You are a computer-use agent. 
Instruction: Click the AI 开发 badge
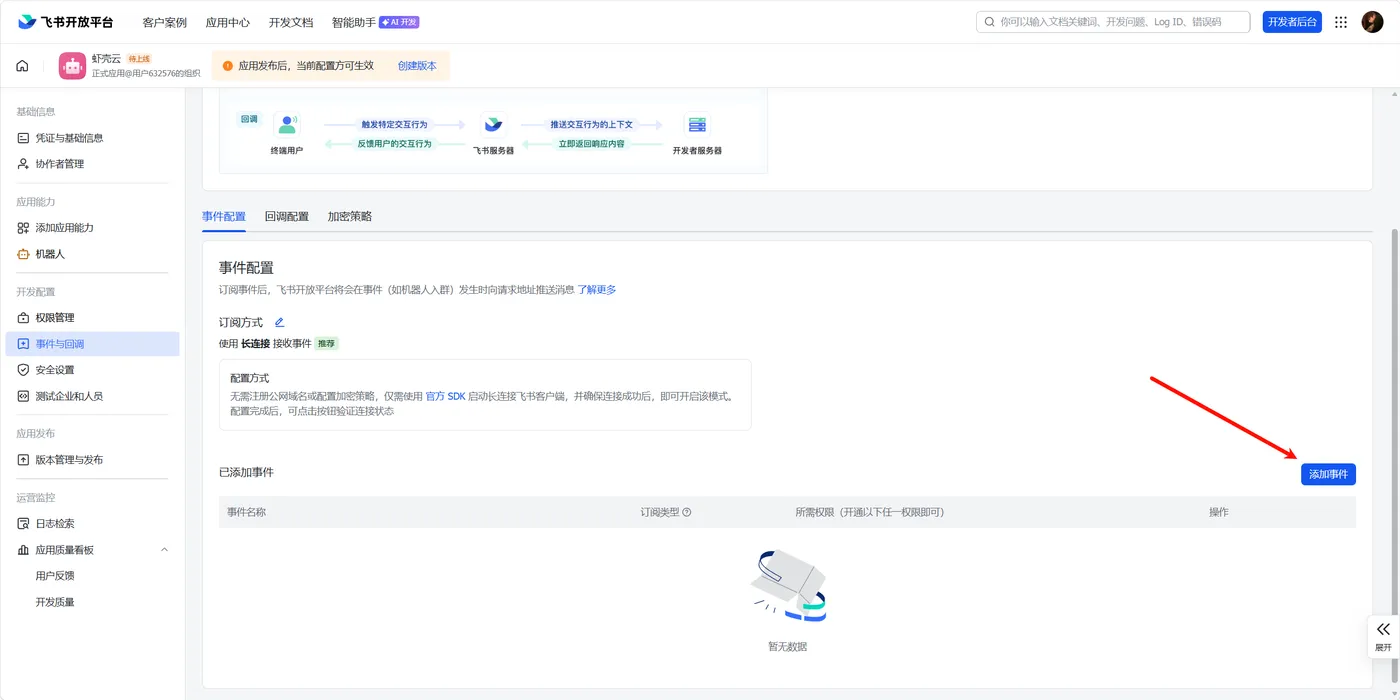click(399, 22)
